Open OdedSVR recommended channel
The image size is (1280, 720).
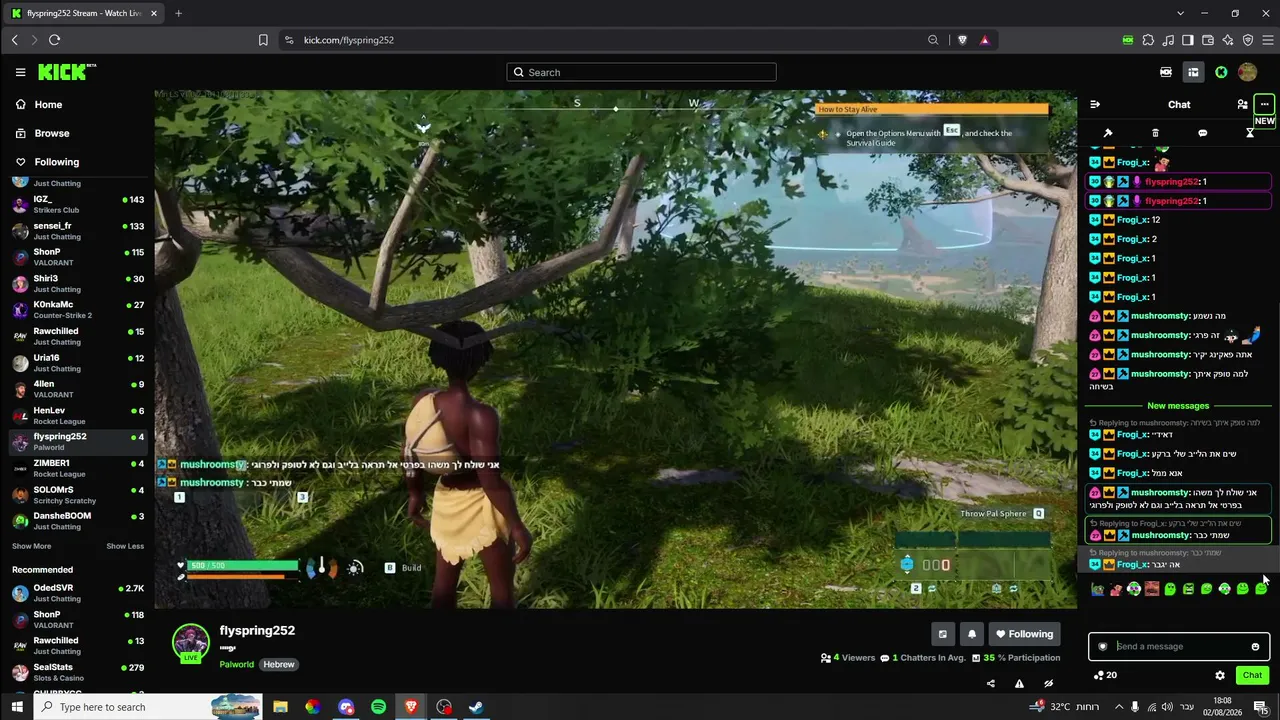[78, 593]
